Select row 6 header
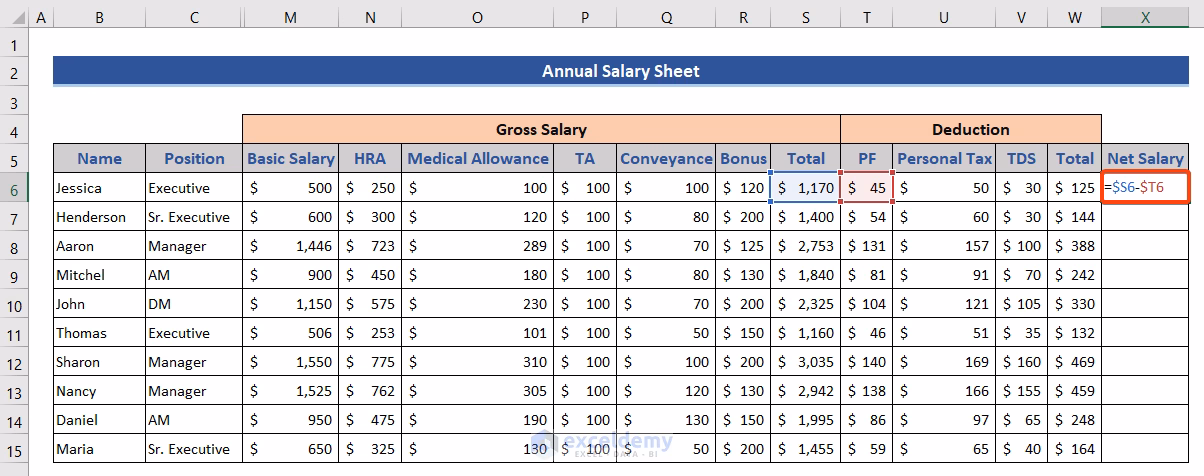This screenshot has width=1204, height=476. (x=14, y=188)
